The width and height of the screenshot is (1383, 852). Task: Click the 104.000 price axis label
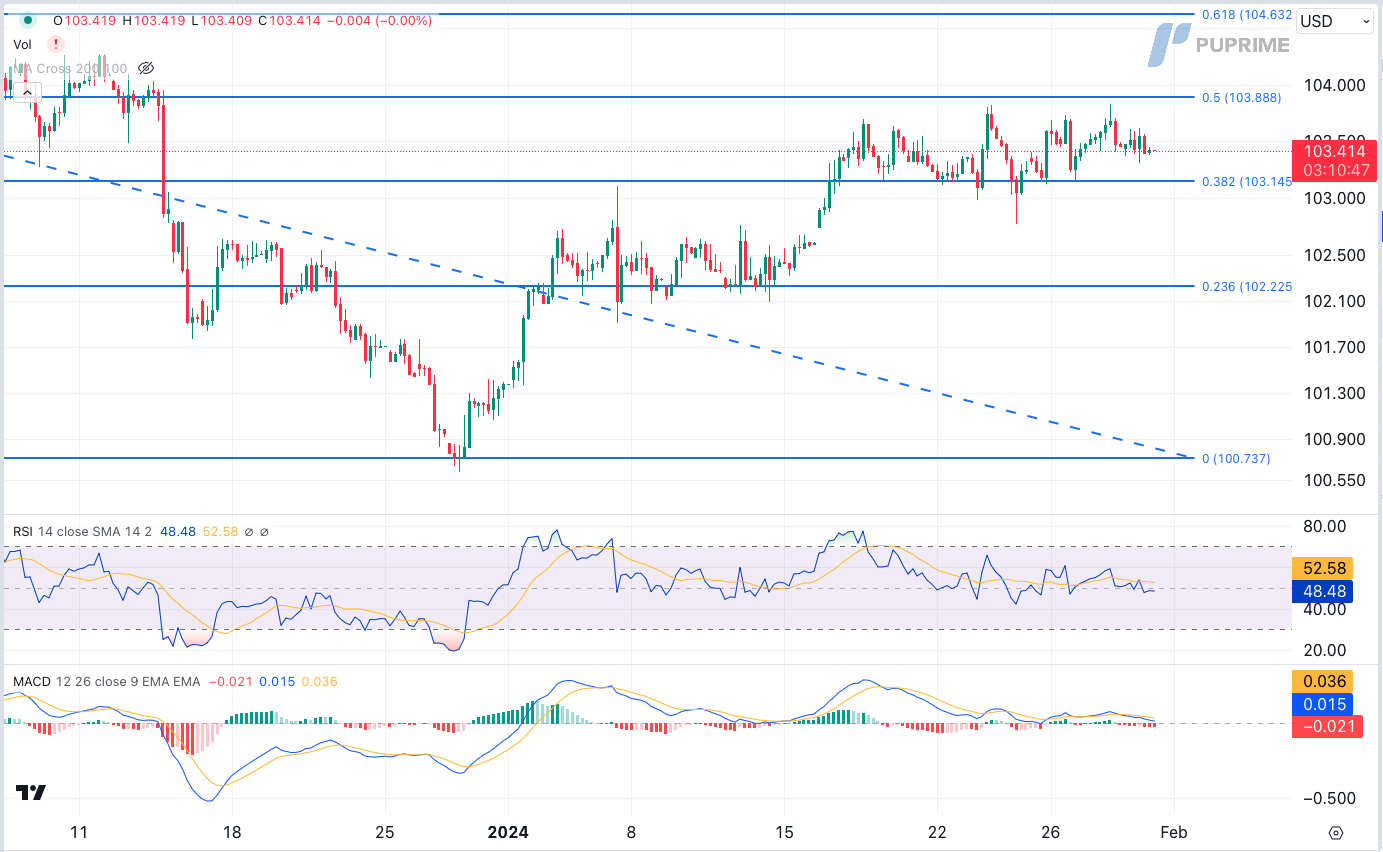(1336, 85)
